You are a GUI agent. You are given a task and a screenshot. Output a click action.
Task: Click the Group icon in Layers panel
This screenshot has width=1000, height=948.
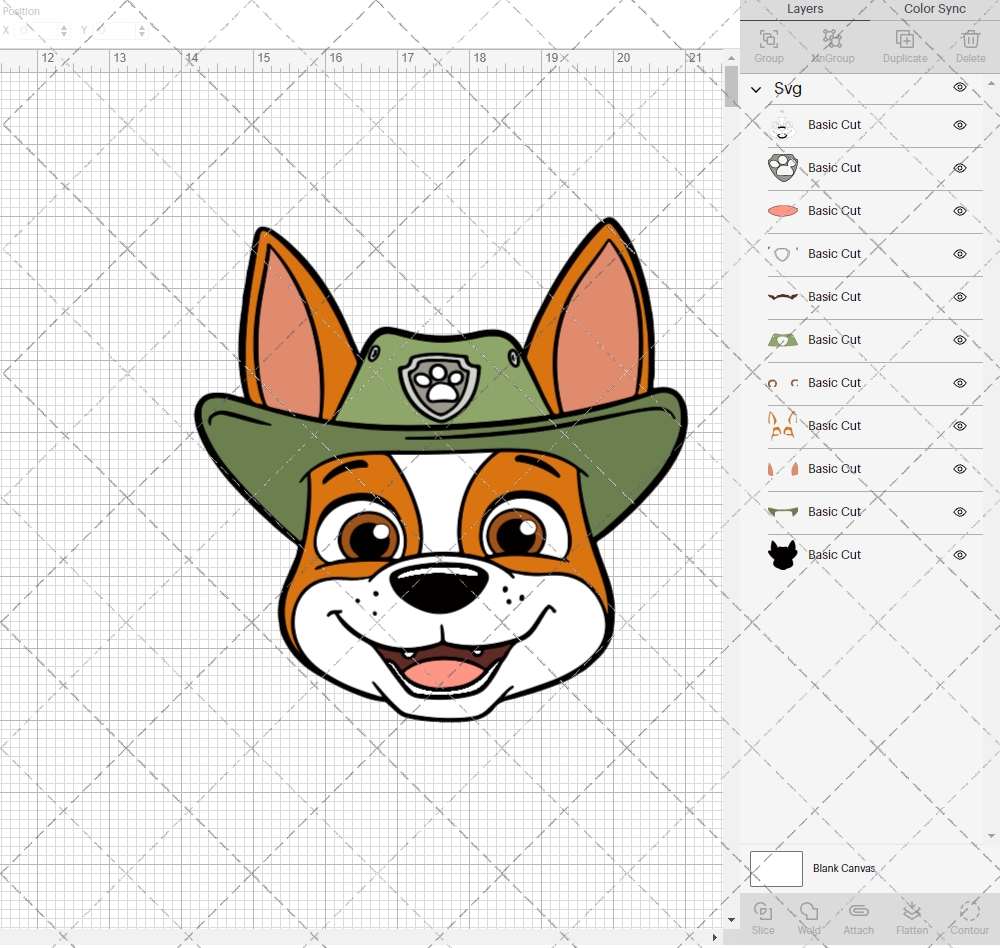pyautogui.click(x=768, y=40)
